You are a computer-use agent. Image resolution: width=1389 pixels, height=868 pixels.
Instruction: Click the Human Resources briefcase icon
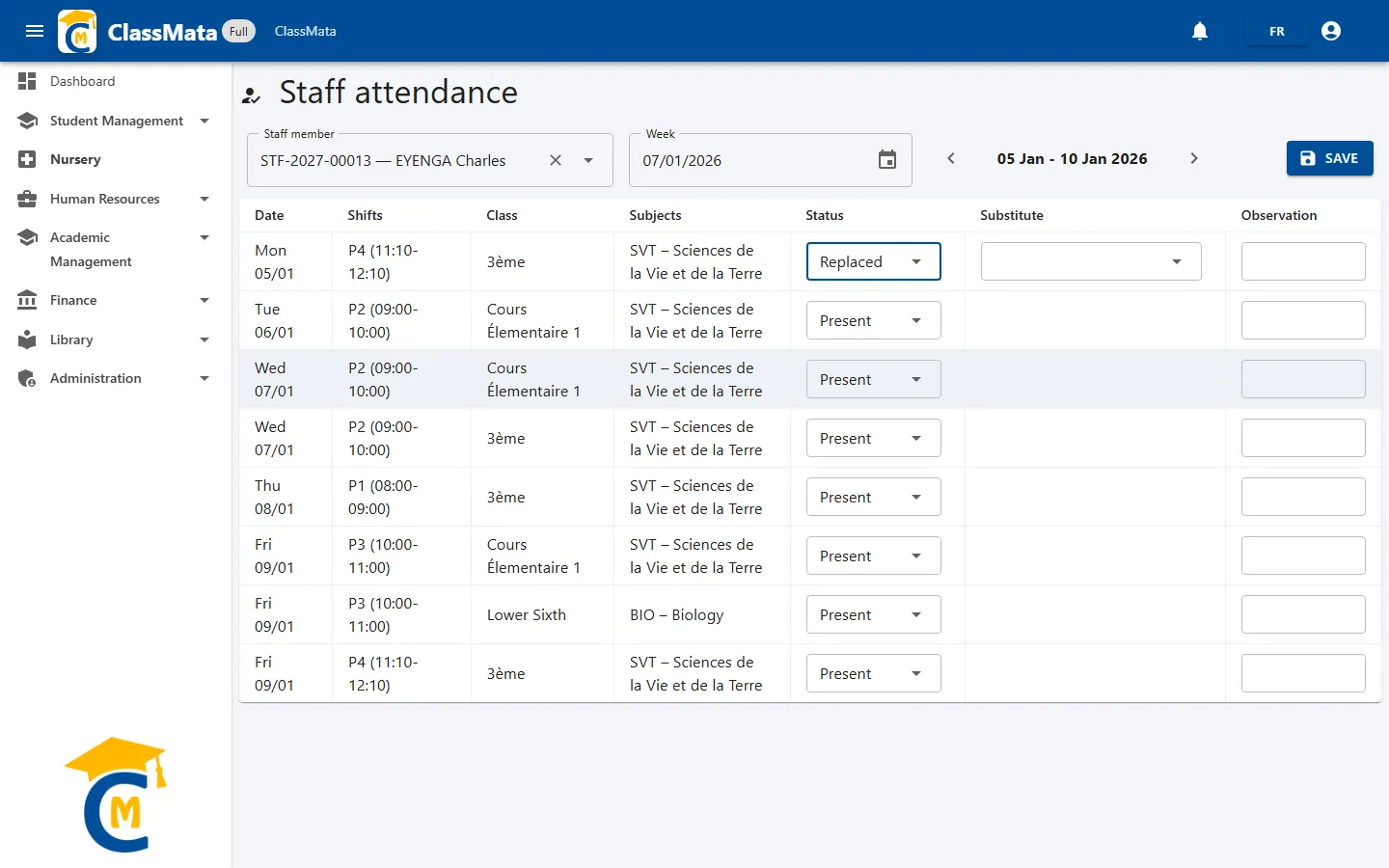coord(27,199)
